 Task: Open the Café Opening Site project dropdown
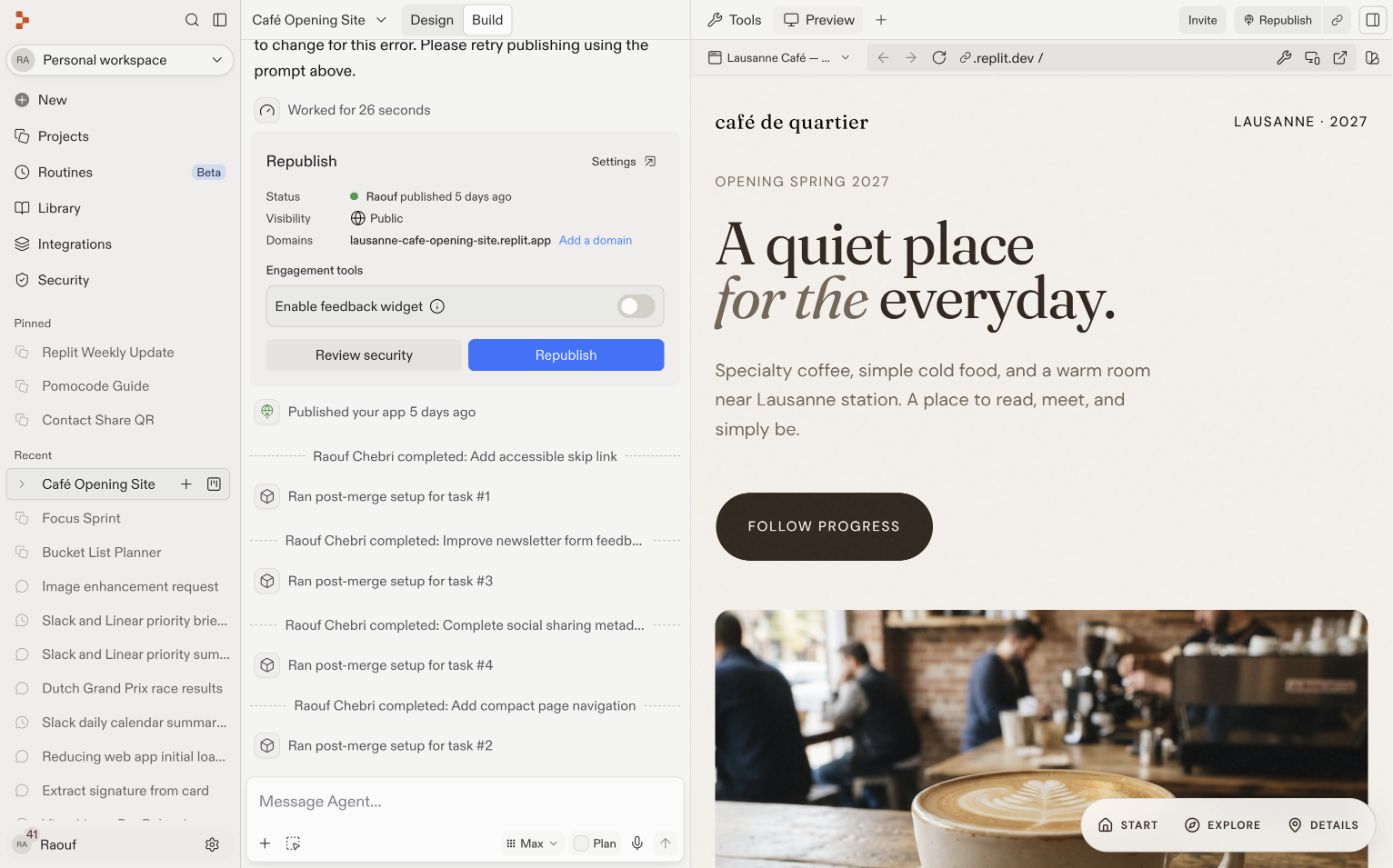coord(319,20)
